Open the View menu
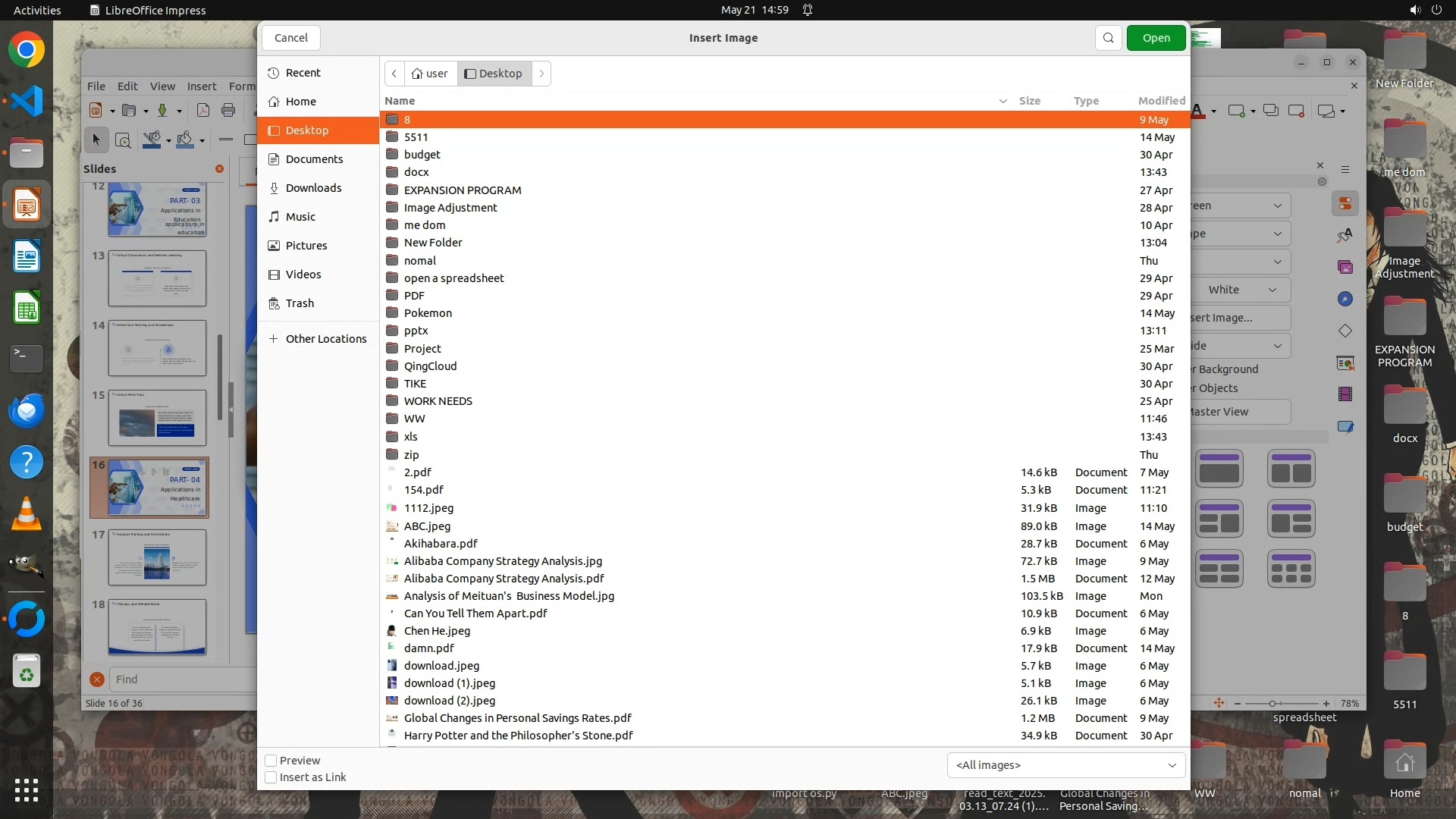The width and height of the screenshot is (1456, 819). pyautogui.click(x=162, y=86)
